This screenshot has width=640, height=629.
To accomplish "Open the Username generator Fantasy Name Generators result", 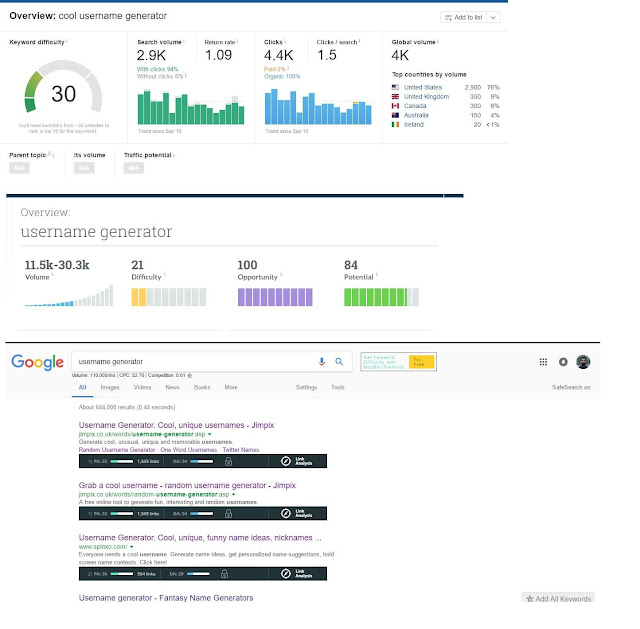I will (166, 598).
